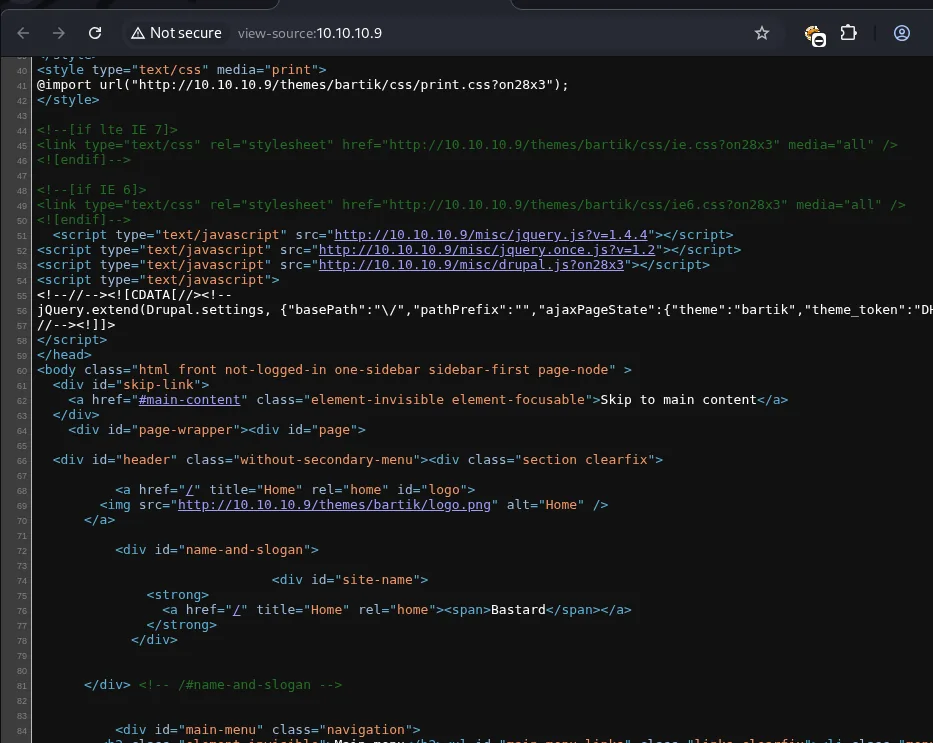Open the browser profile menu
The height and width of the screenshot is (743, 933).
901,33
